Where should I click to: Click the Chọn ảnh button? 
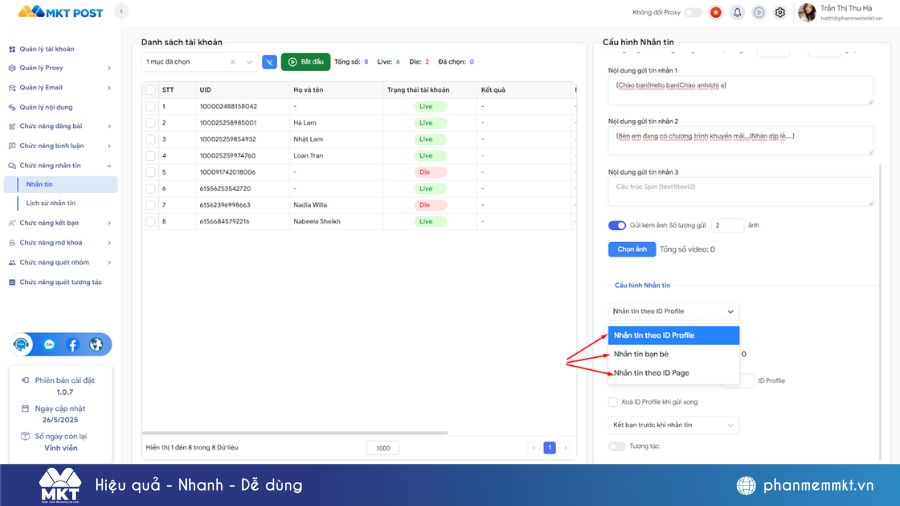coord(632,250)
